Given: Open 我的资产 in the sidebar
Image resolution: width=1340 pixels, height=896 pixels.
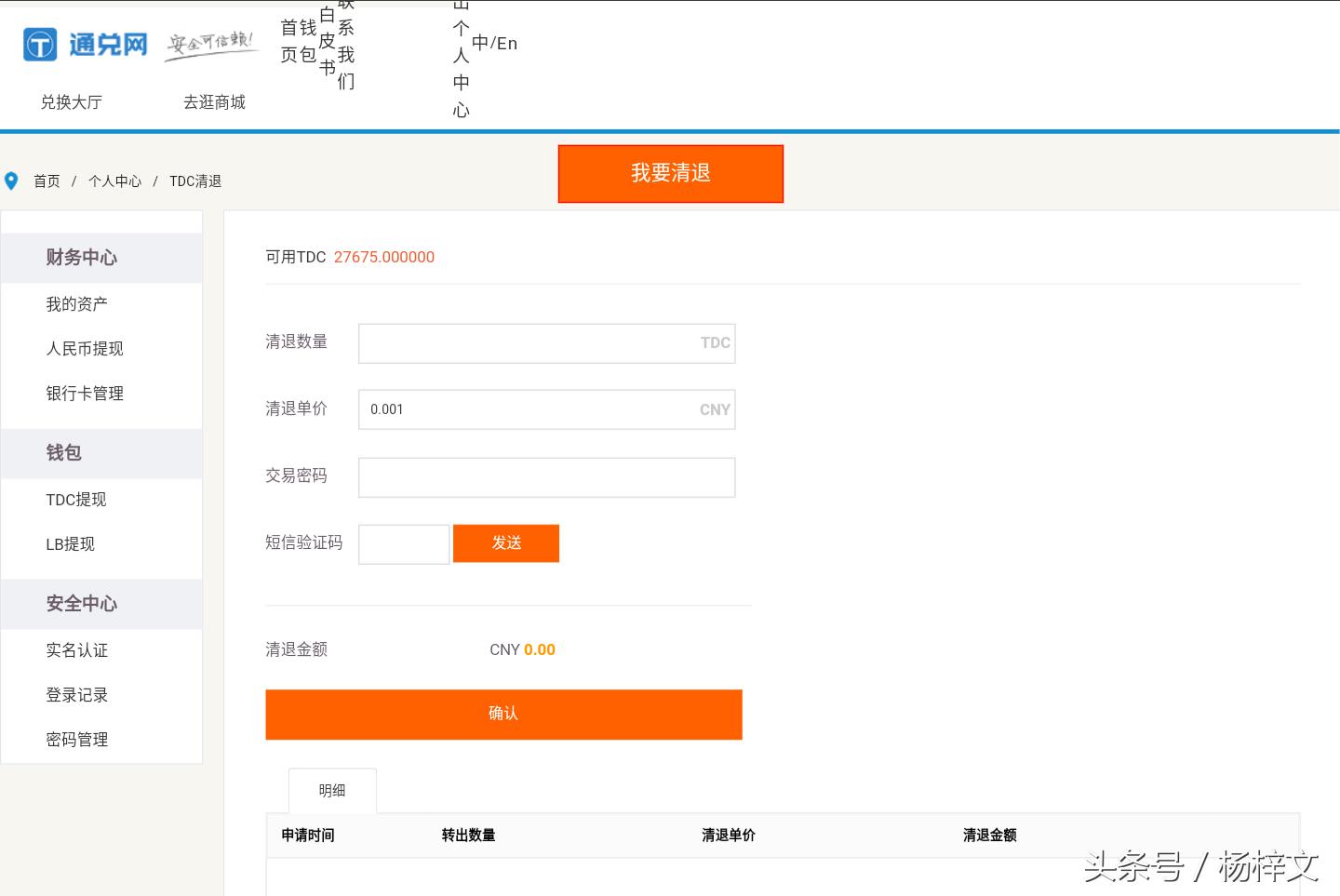Looking at the screenshot, I should (x=76, y=304).
